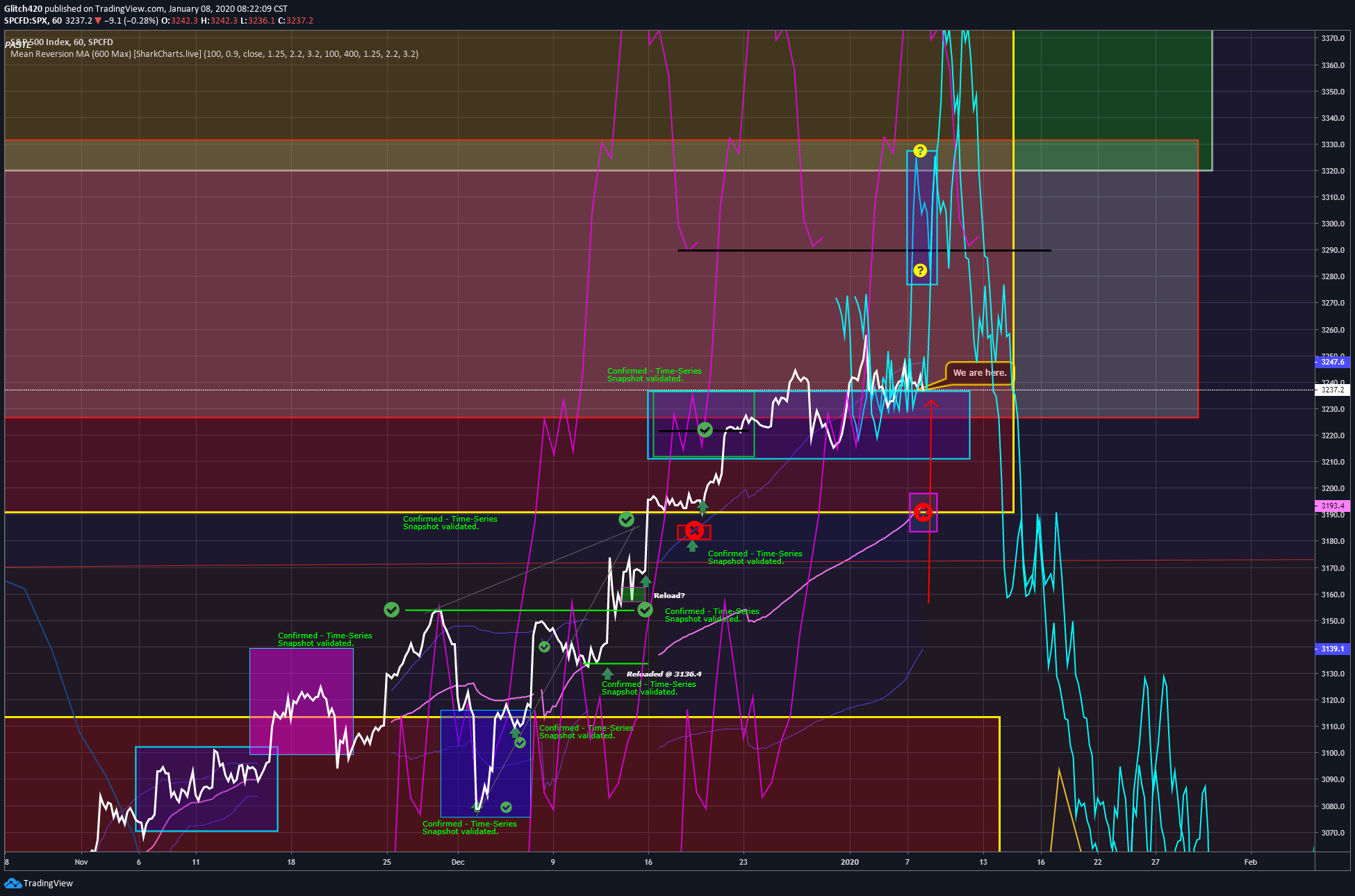Screen dimensions: 1355x896
Task: Click 3290.0 on the price axis
Action: (x=1333, y=250)
